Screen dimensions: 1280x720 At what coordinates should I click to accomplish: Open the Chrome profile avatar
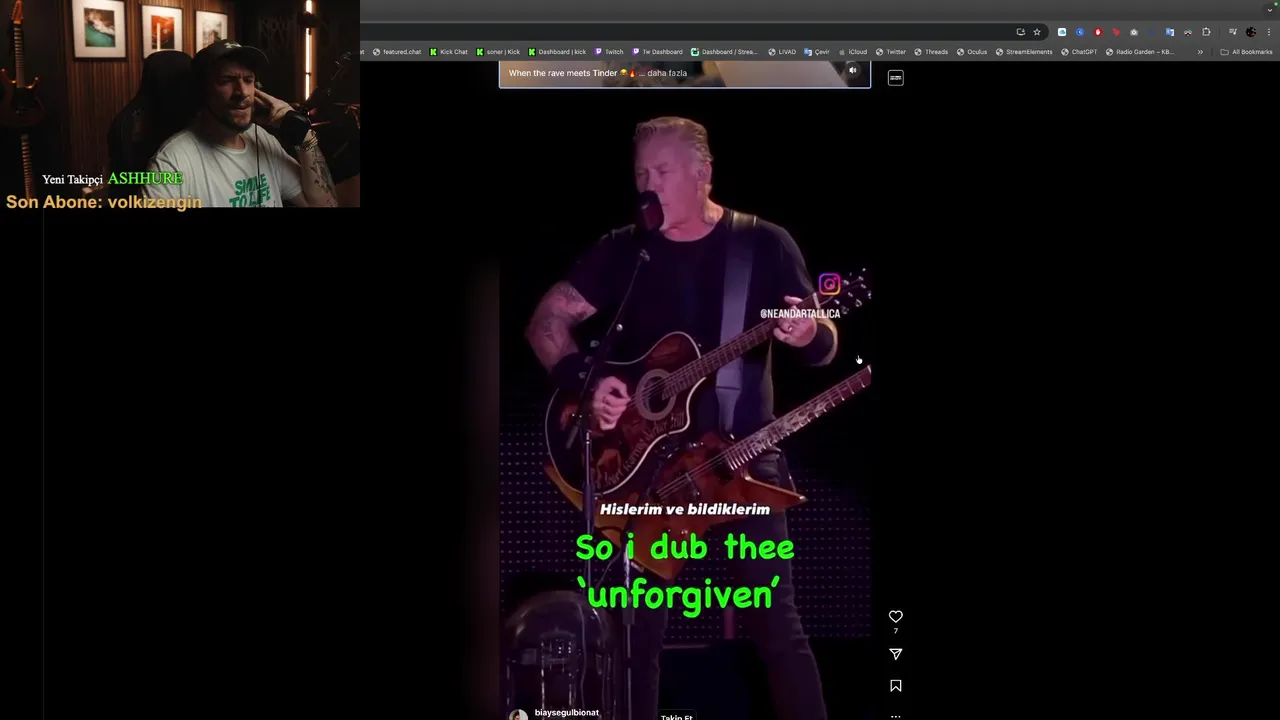(x=1251, y=32)
